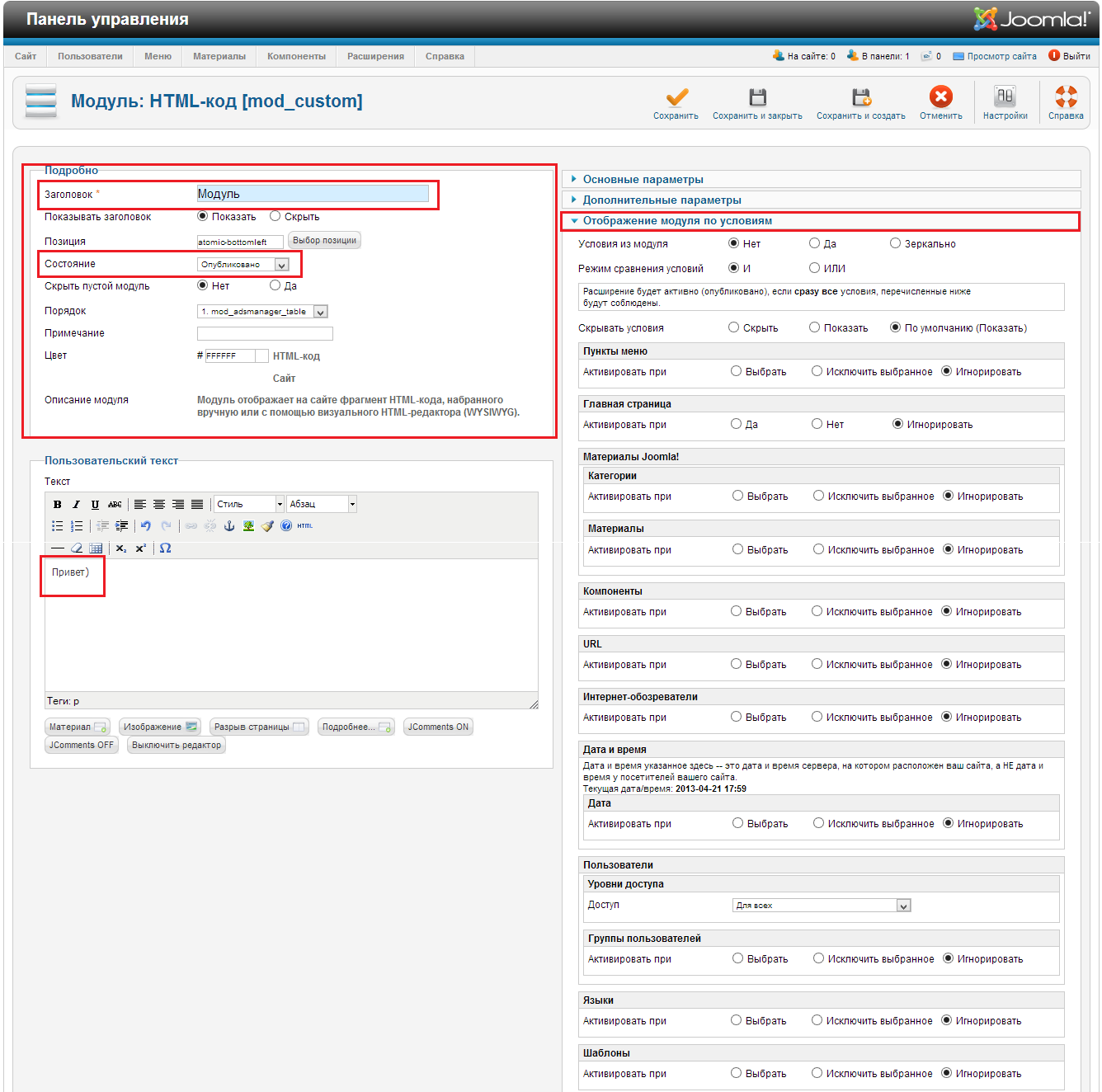
Task: Select Да under Главная страница
Action: 737,424
